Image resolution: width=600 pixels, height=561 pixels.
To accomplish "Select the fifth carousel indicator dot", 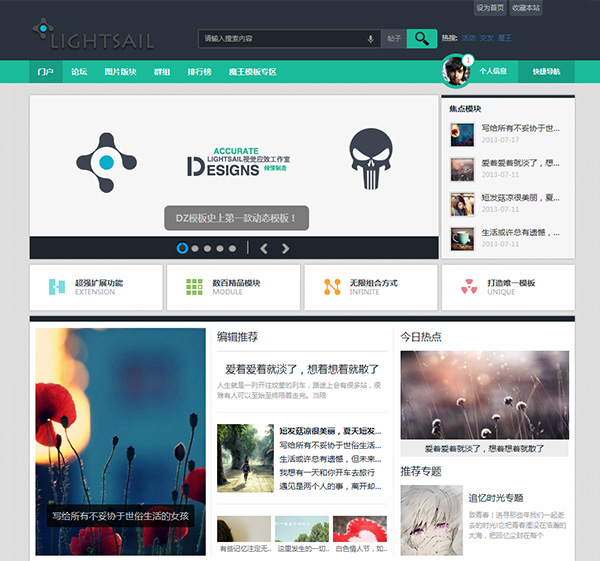I will point(232,248).
